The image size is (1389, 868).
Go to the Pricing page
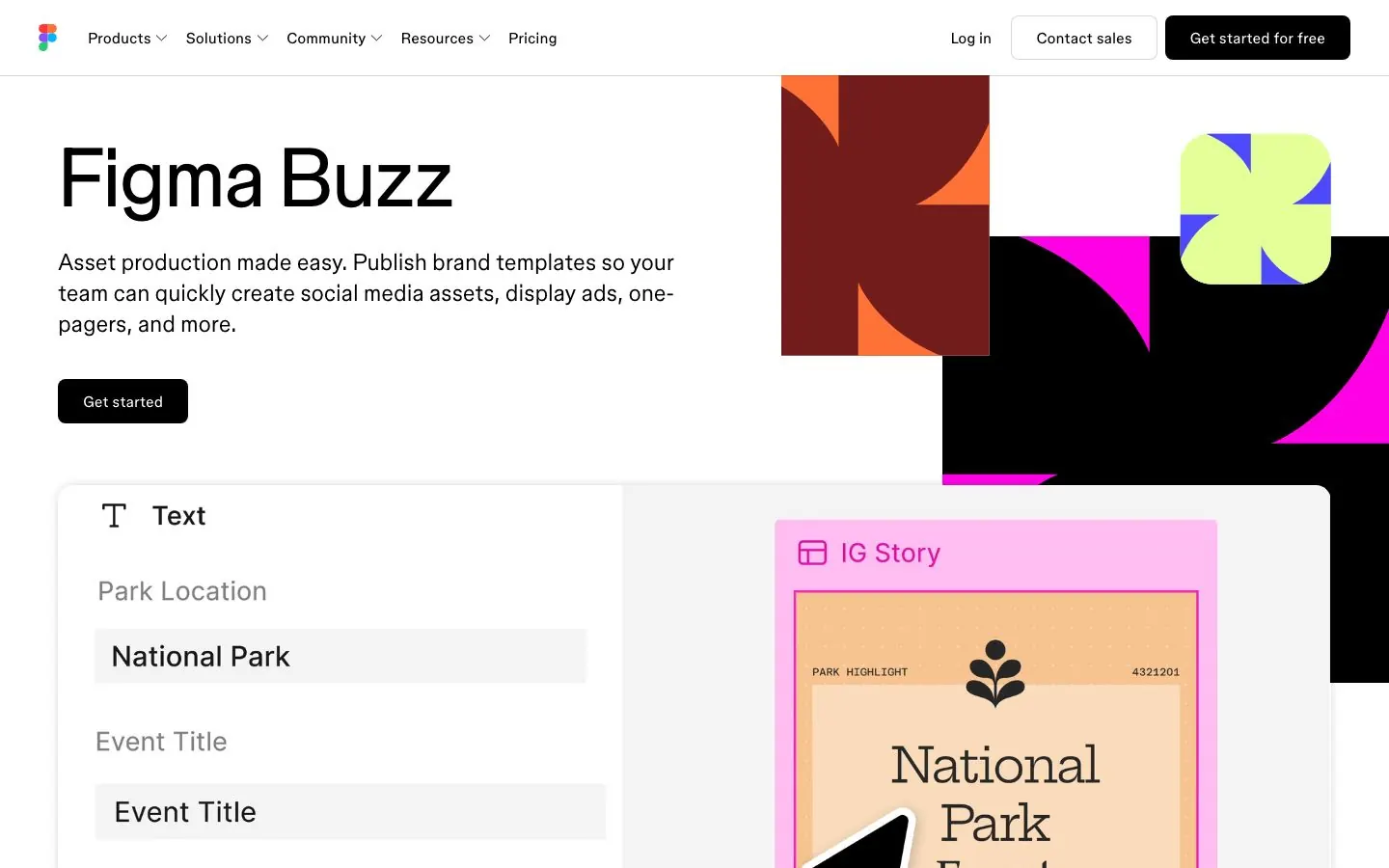pos(532,39)
